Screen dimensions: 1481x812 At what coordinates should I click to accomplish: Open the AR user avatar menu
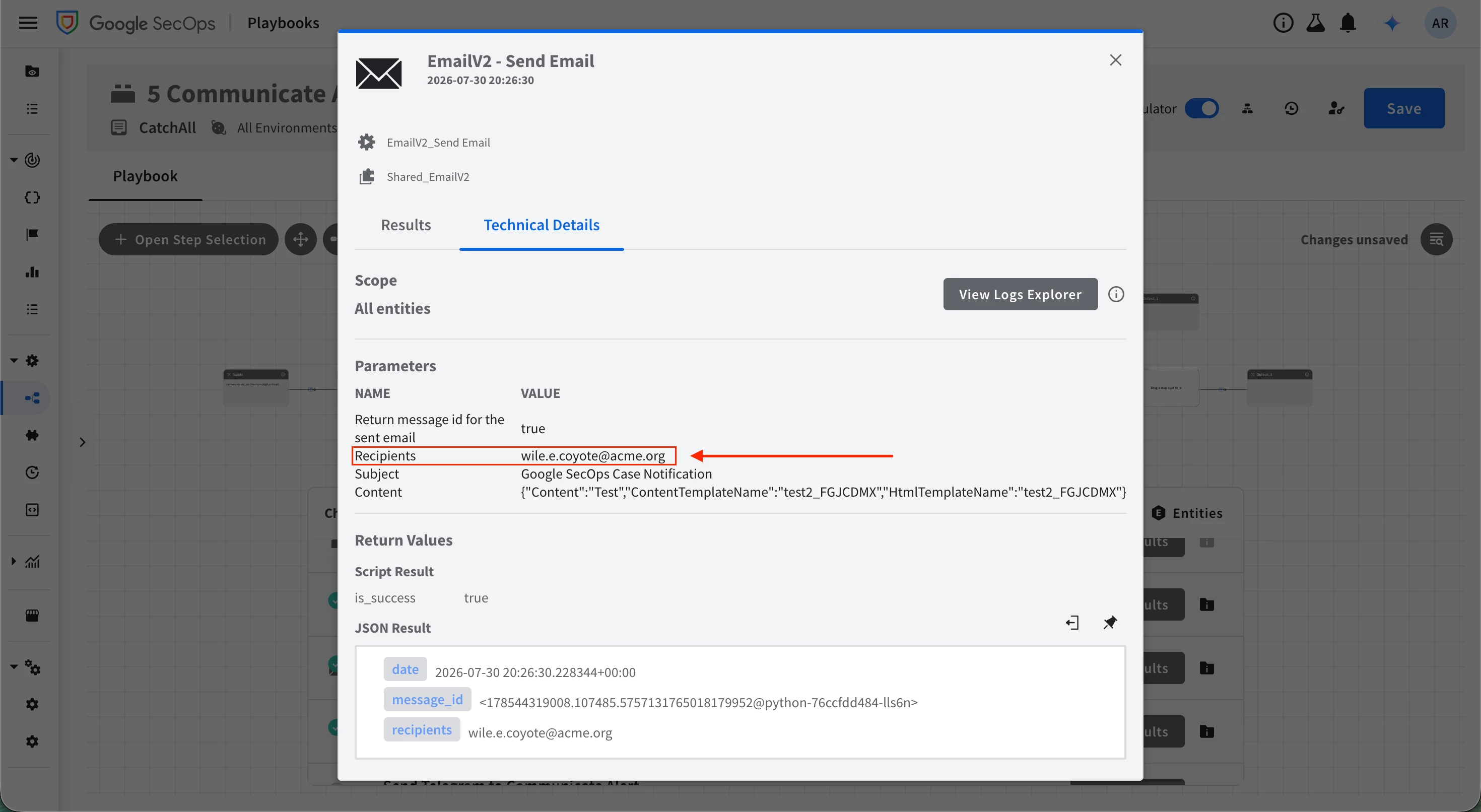(x=1440, y=23)
